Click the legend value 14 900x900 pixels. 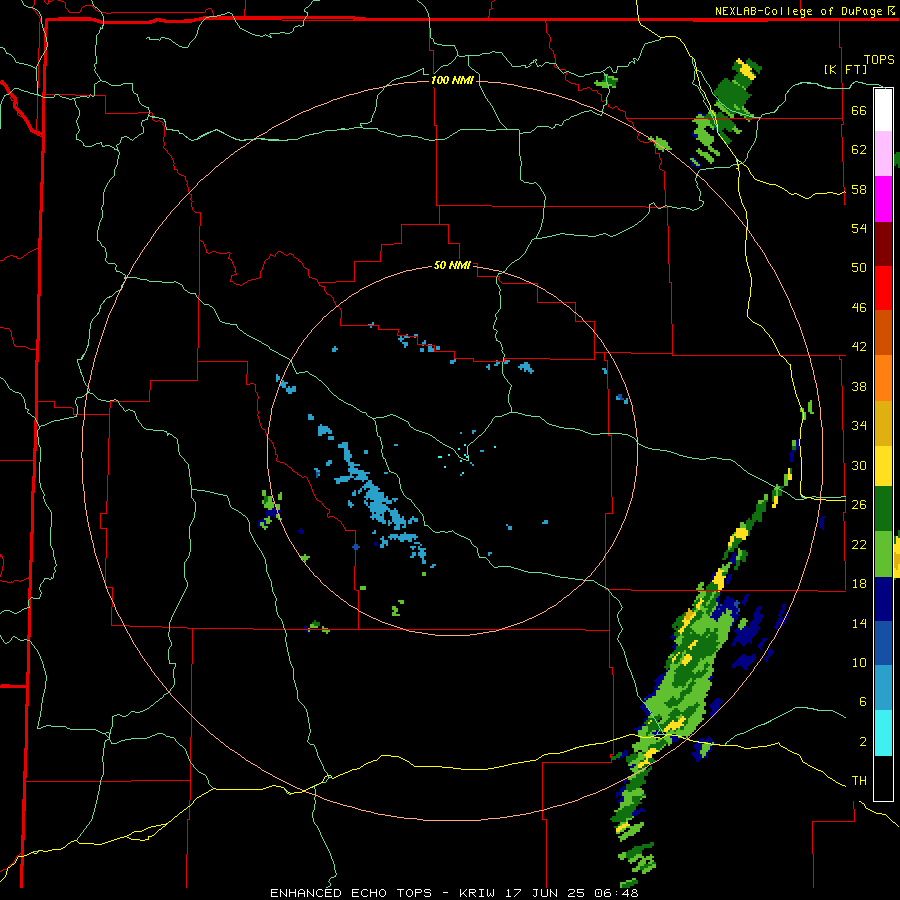pos(859,623)
